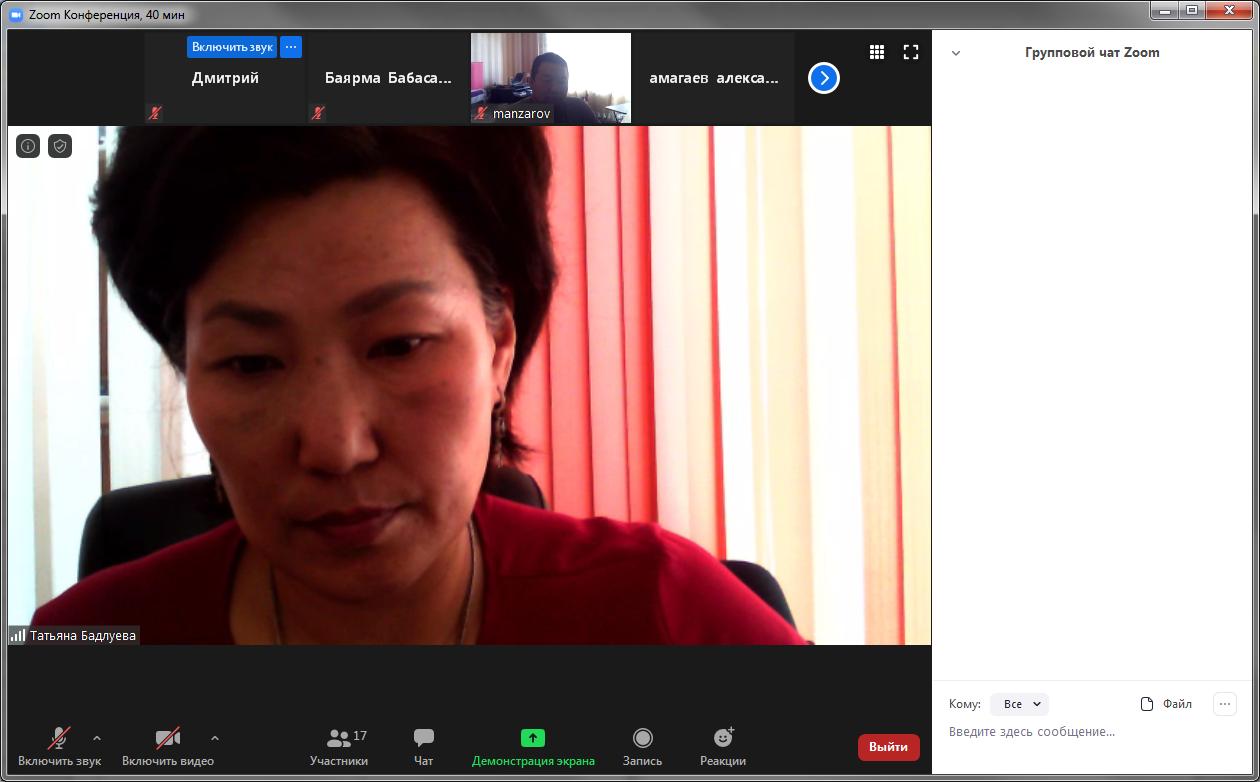Enter full screen mode
Viewport: 1260px width, 782px height.
pos(910,52)
